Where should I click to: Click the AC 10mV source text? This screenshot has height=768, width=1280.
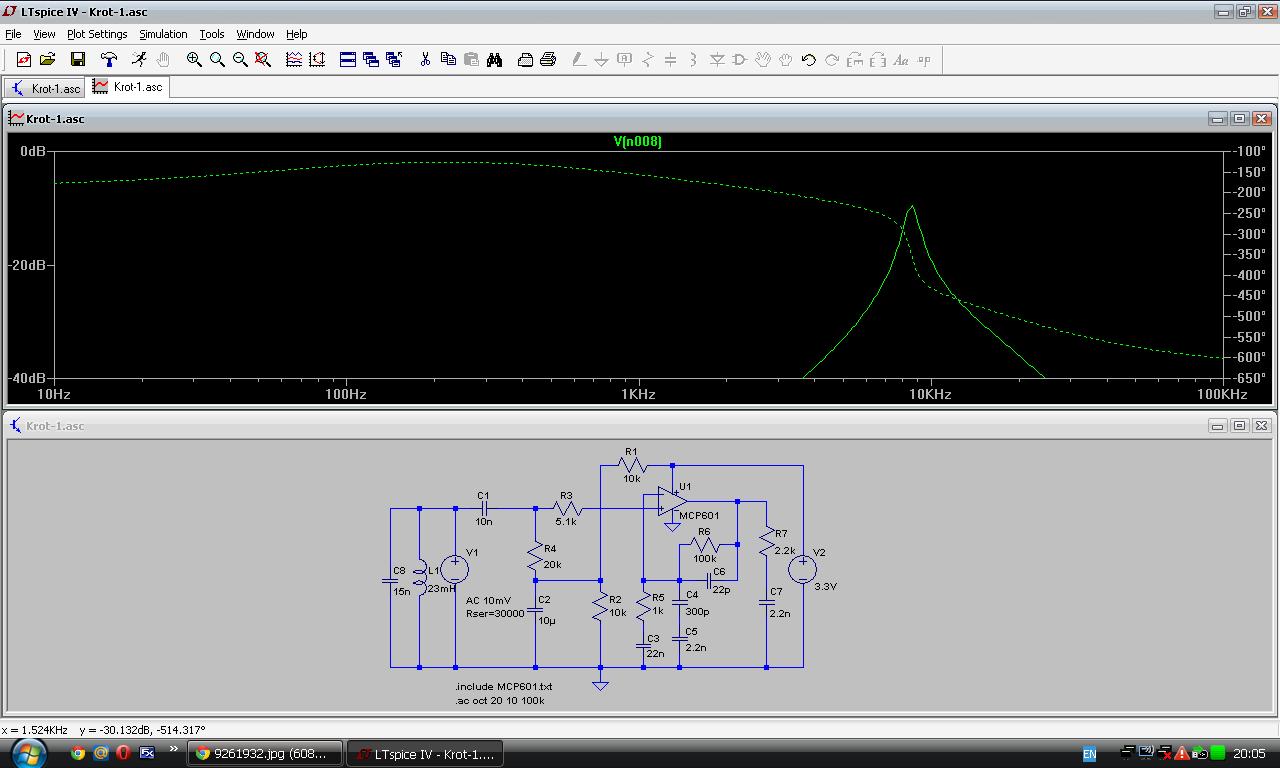click(x=488, y=600)
